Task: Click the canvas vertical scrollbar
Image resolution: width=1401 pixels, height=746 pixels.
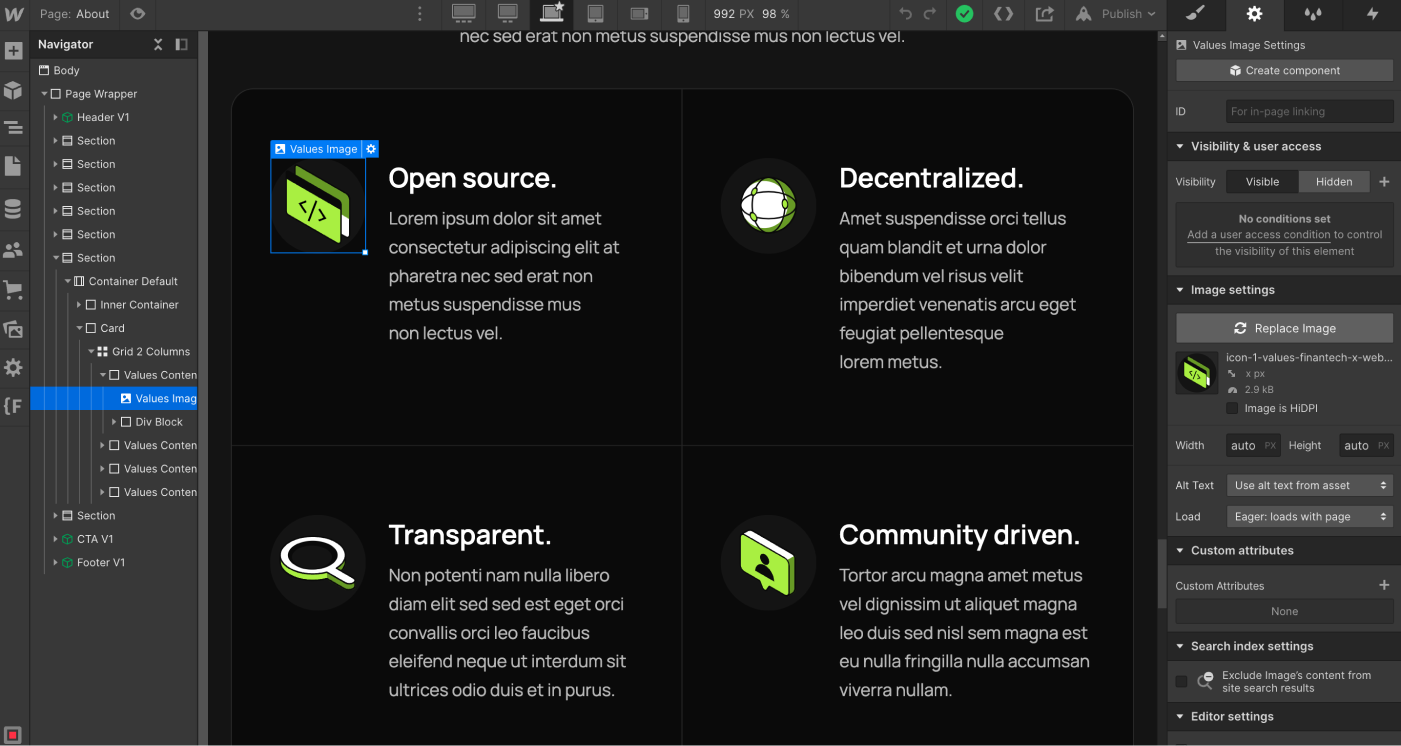Action: click(1161, 574)
